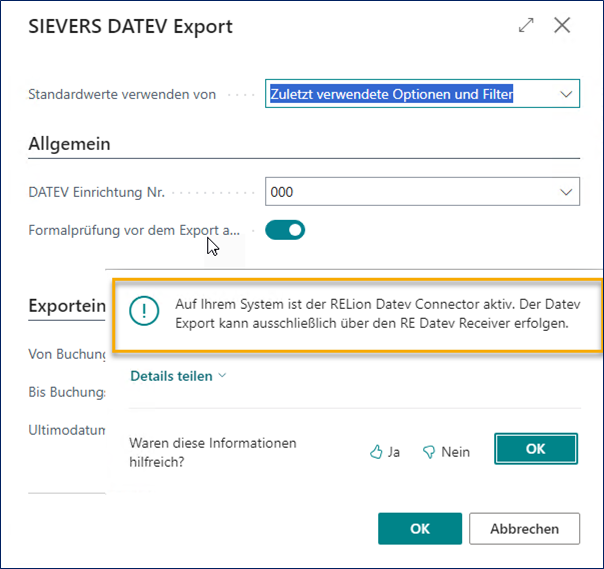Viewport: 604px width, 569px height.
Task: Collapse the Allgemein section header
Action: pos(69,143)
